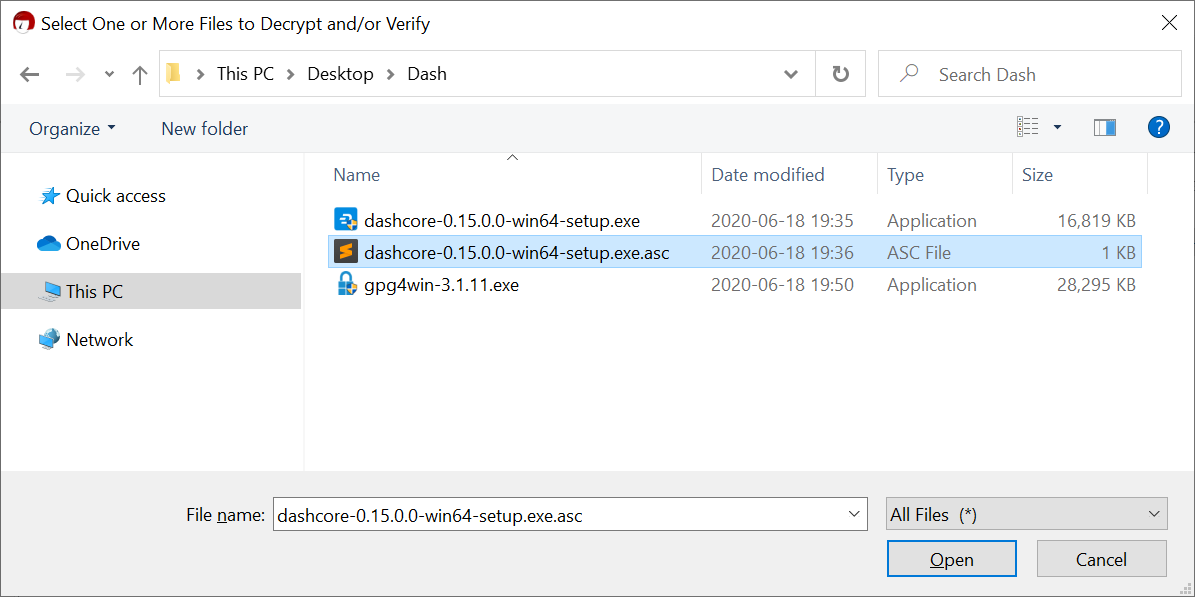Go up one folder level
The image size is (1195, 597).
tap(140, 74)
